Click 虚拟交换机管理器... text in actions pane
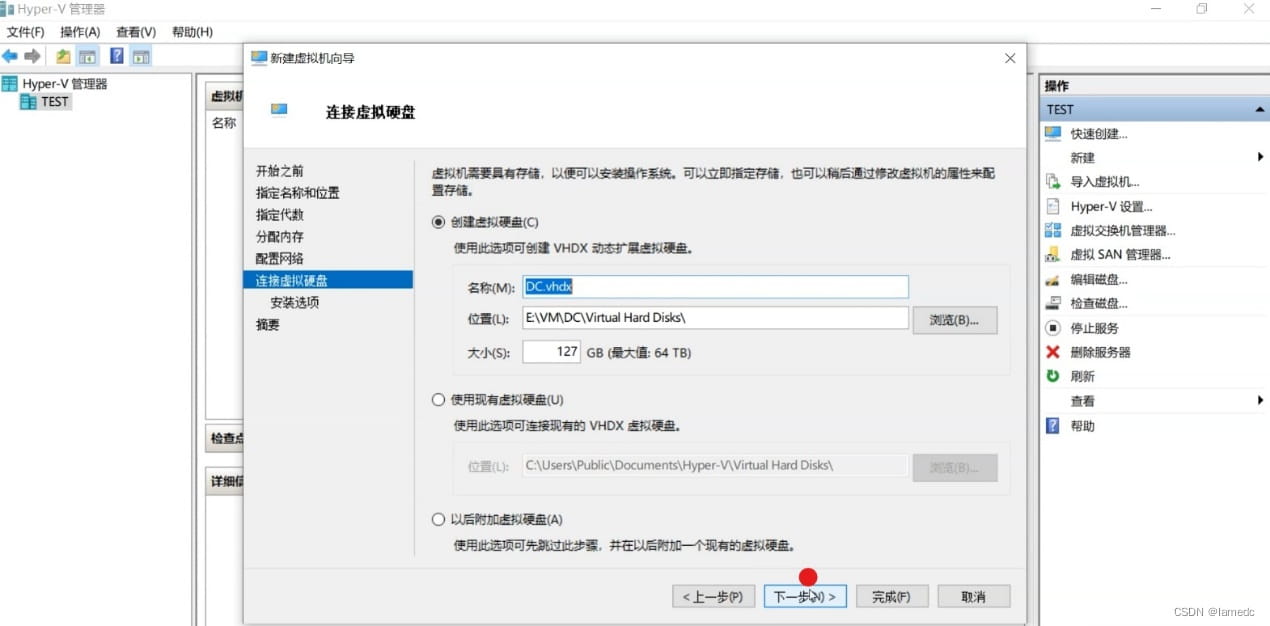 tap(1122, 231)
